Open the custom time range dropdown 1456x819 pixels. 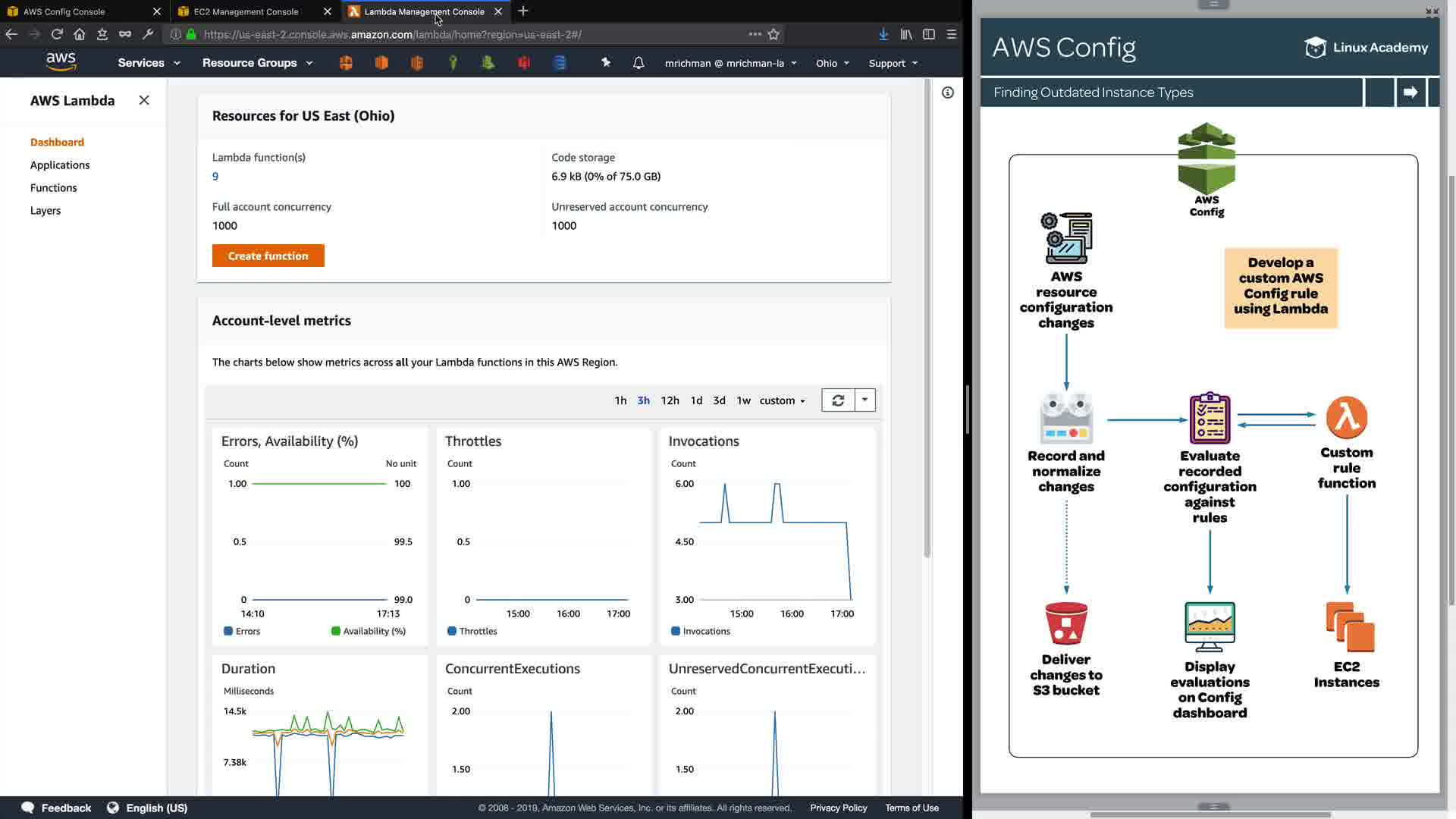point(783,400)
